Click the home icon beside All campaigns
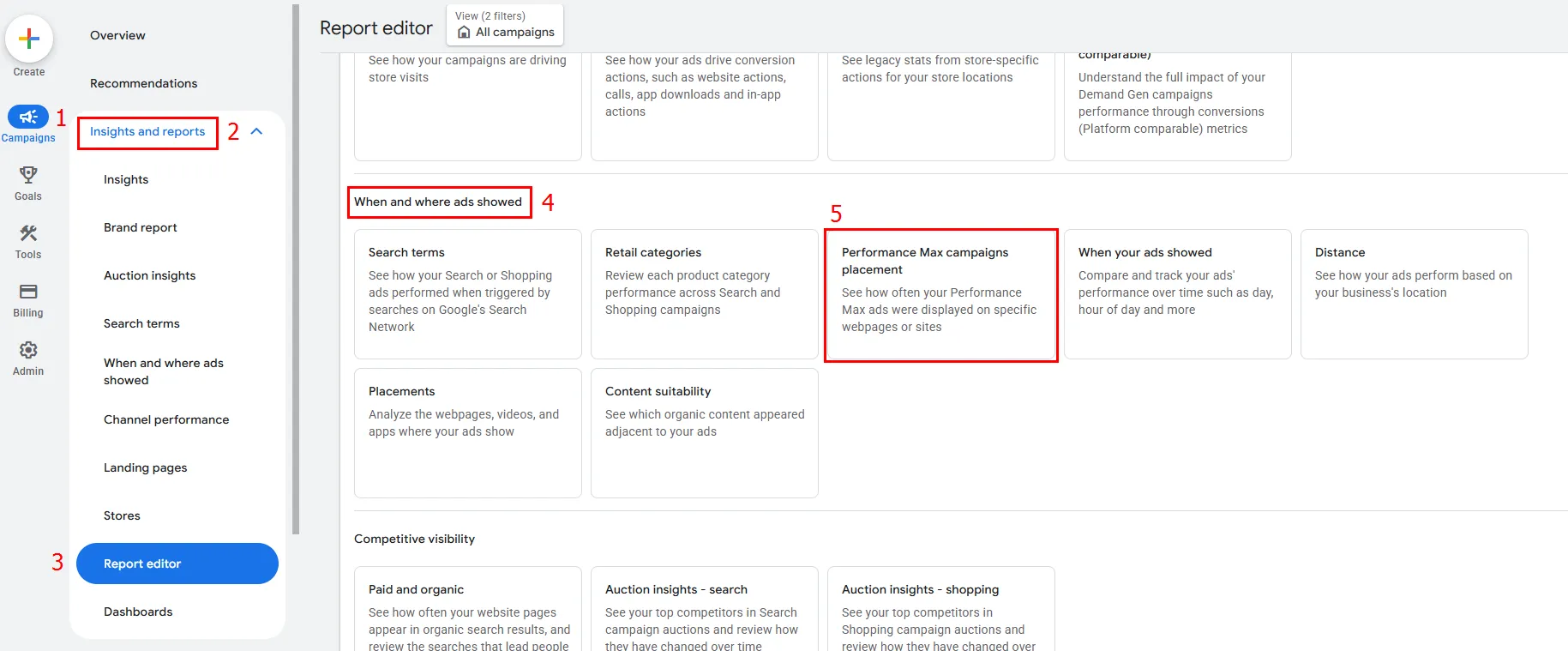Viewport: 1568px width, 651px height. click(x=464, y=33)
